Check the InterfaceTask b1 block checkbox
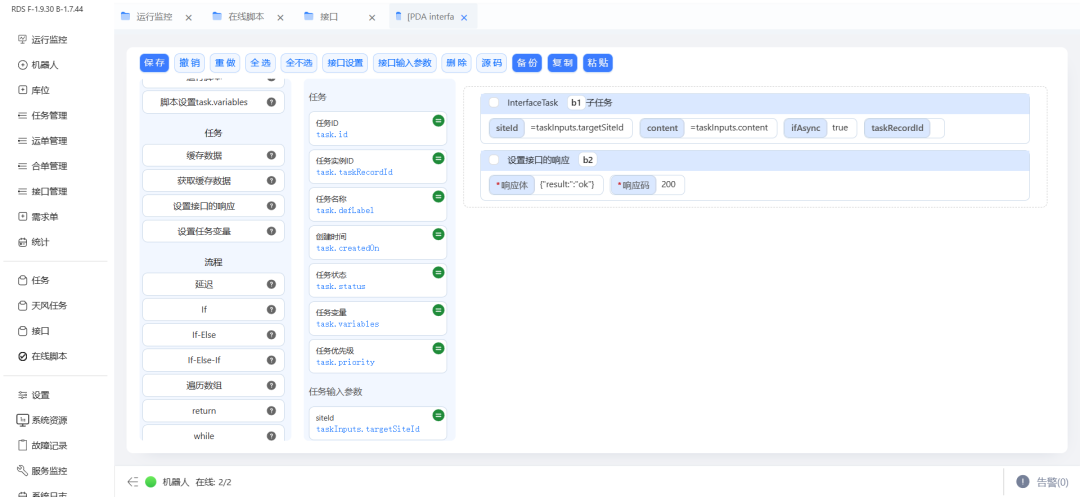The height and width of the screenshot is (497, 1080). coord(494,102)
